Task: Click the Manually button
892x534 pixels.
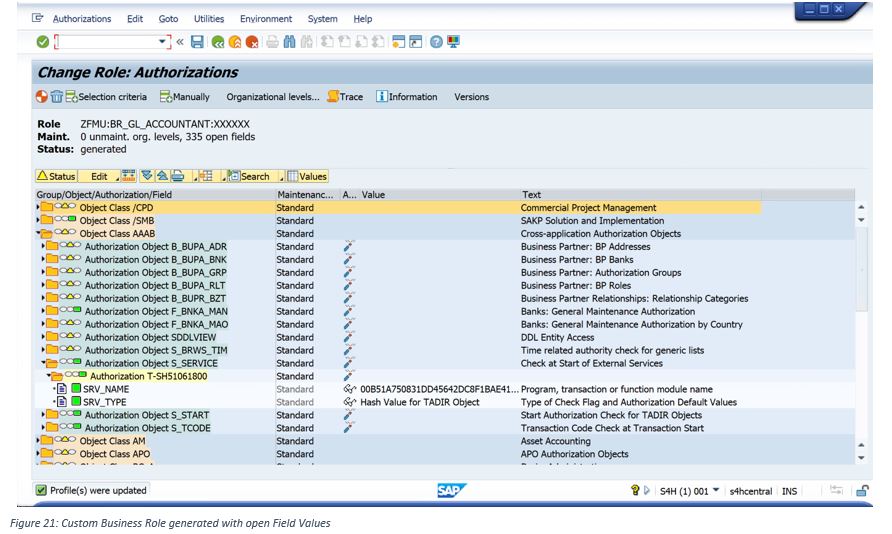Action: (x=185, y=97)
